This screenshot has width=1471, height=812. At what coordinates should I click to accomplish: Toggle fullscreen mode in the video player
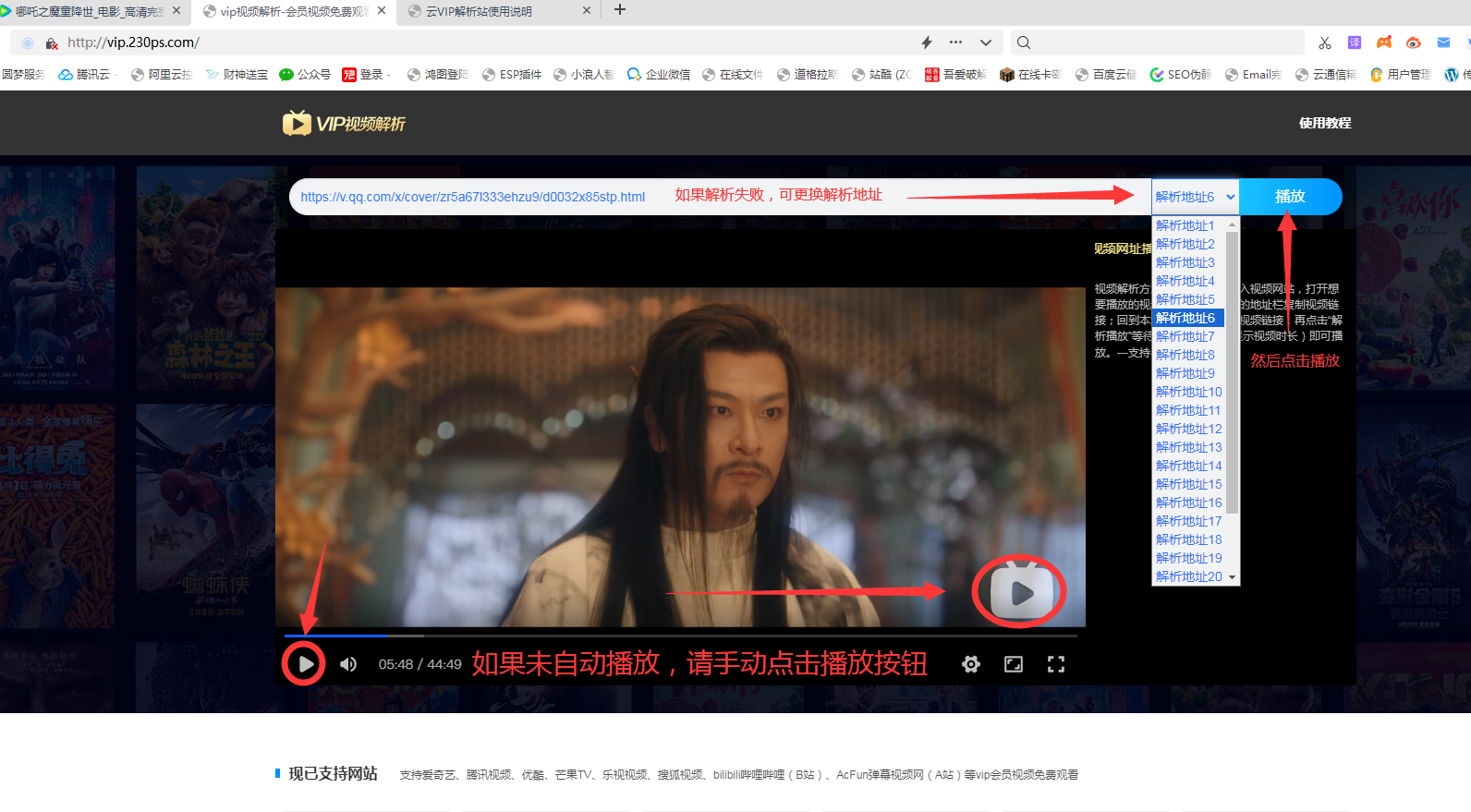(x=1056, y=664)
